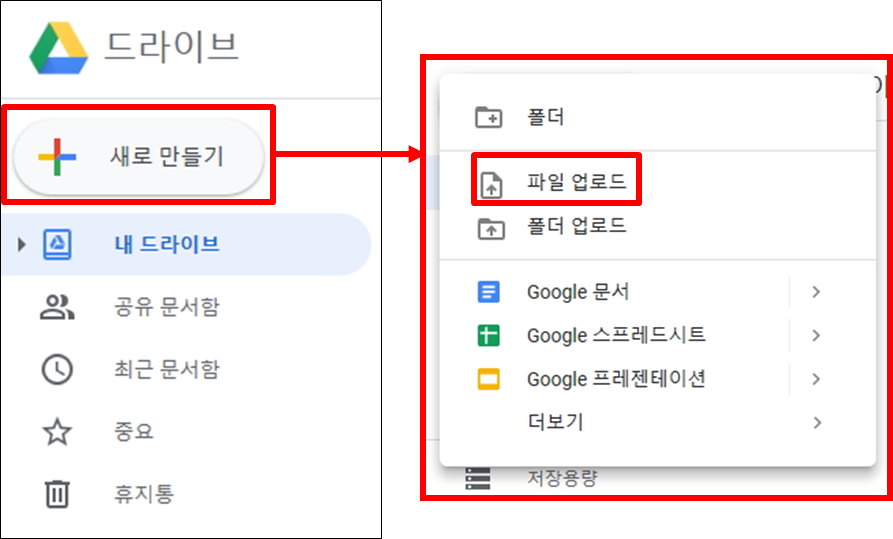Click the 휴지통 trash can icon
Screen dimensions: 893x539
coord(57,493)
